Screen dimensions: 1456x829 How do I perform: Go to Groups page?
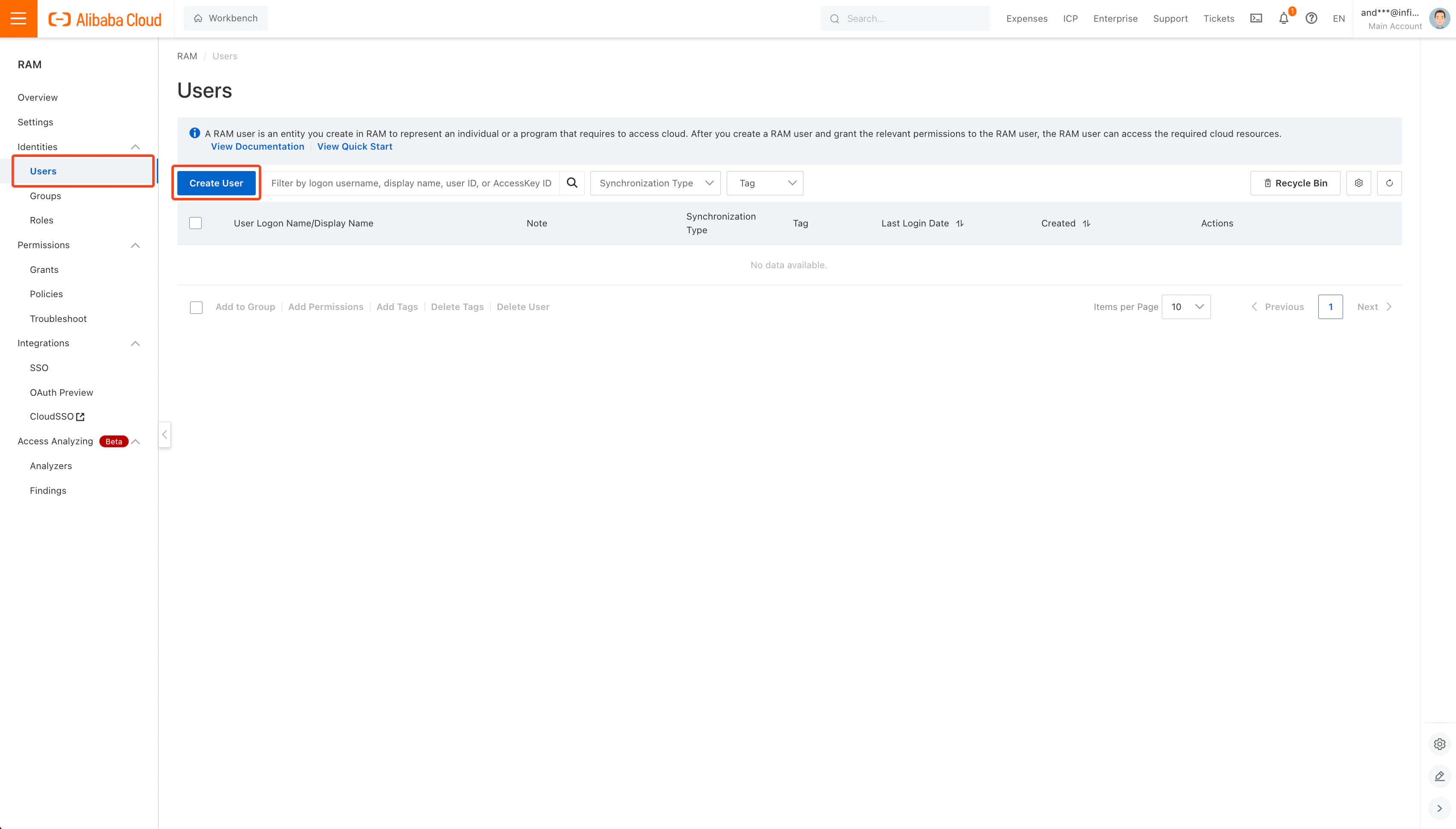46,196
